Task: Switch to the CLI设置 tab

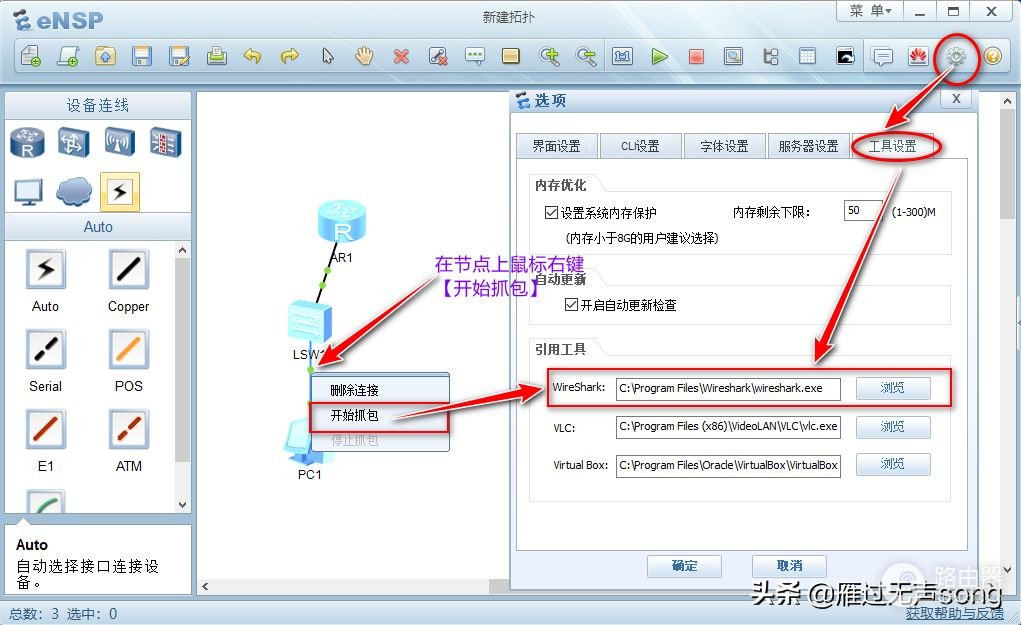Action: 640,146
